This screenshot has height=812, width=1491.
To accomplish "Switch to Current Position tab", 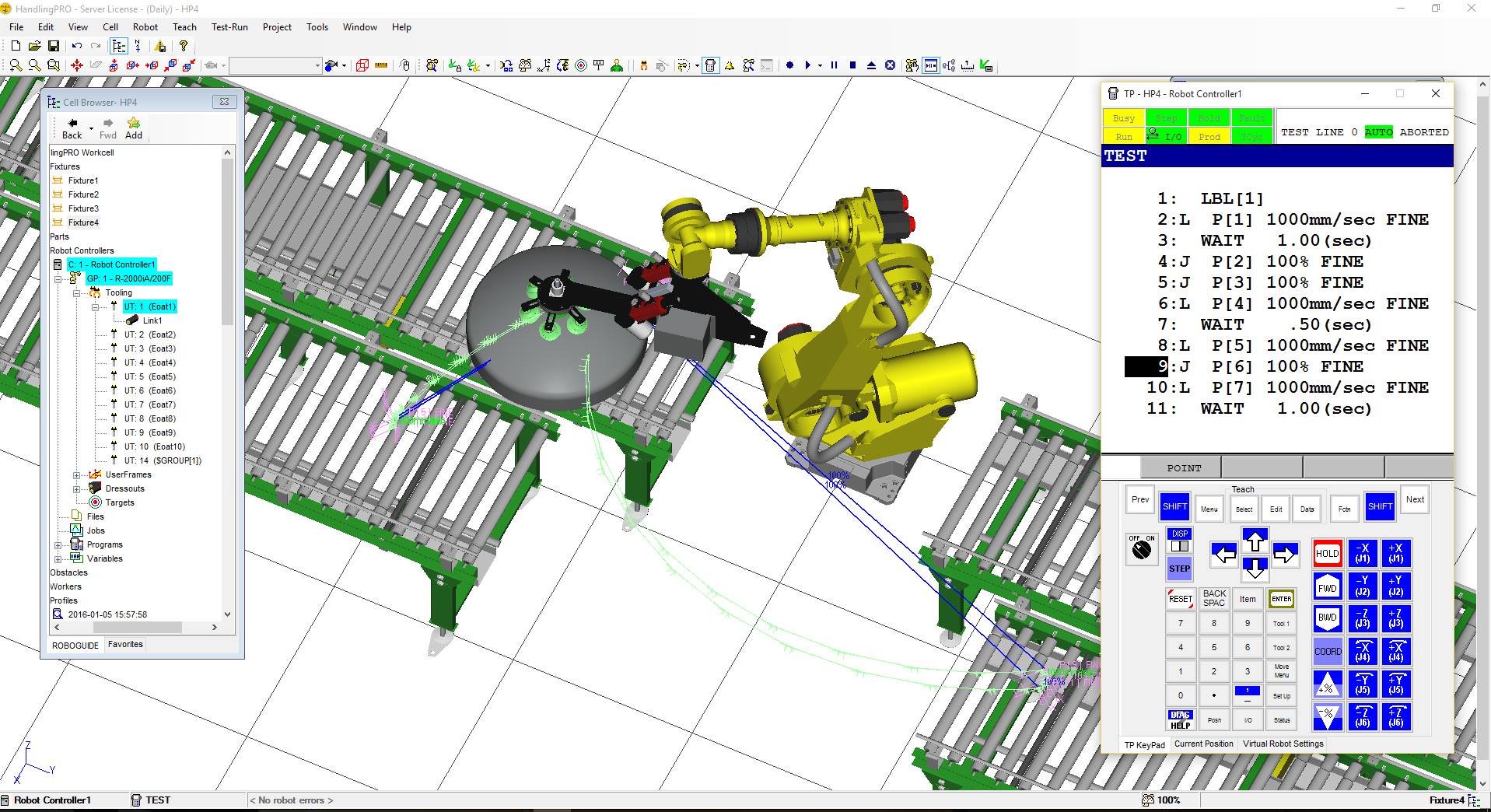I will 1203,744.
